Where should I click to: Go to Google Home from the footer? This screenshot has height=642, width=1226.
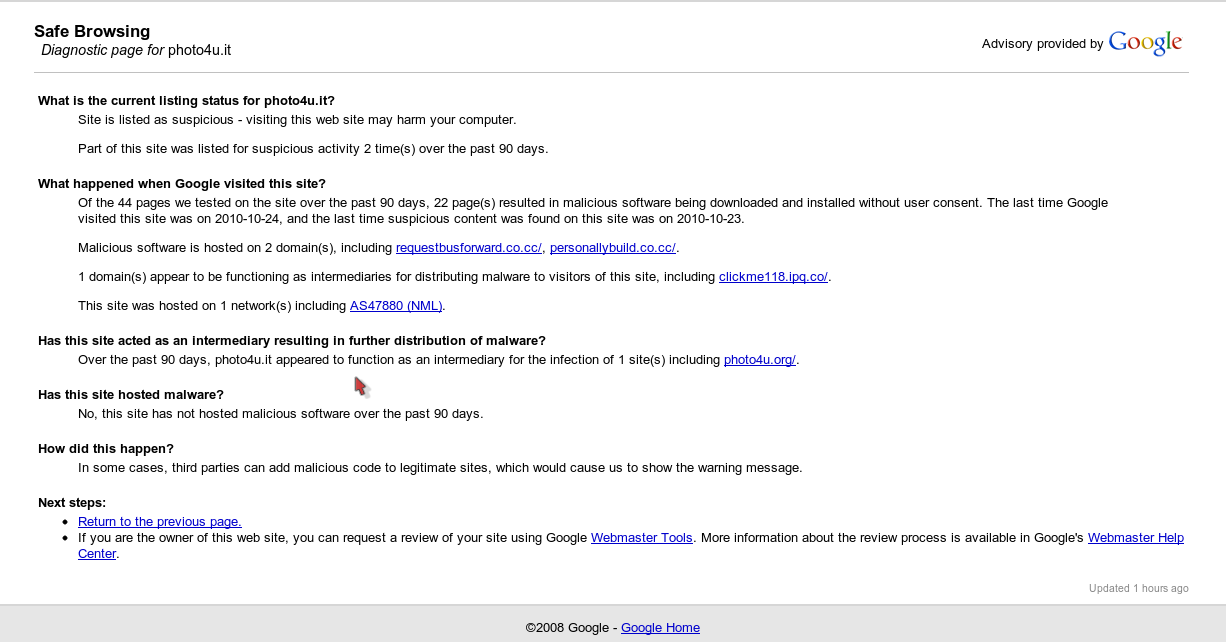(660, 627)
